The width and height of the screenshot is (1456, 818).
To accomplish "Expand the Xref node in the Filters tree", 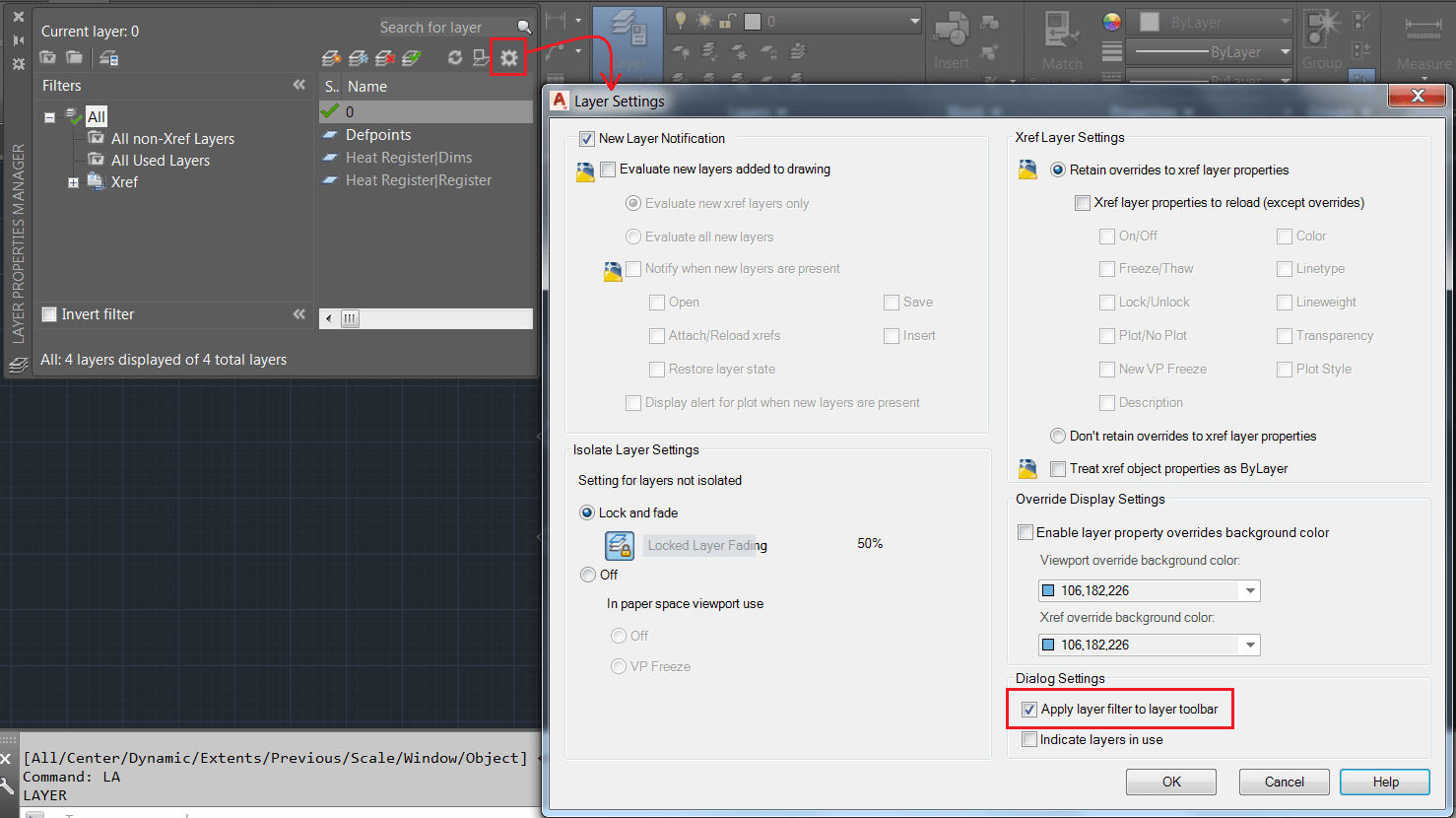I will click(72, 182).
